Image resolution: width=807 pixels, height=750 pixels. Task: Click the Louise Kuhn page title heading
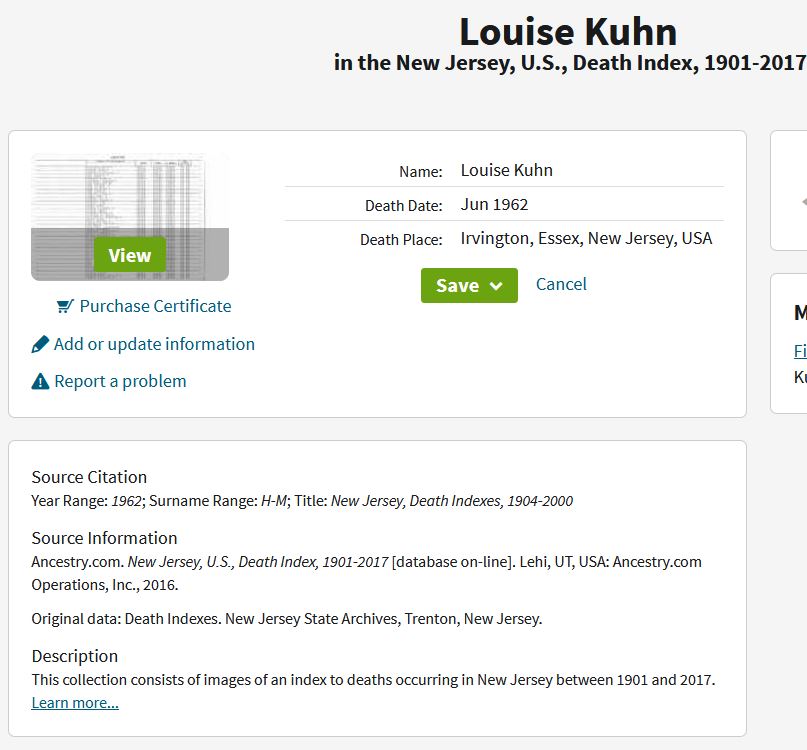click(568, 32)
